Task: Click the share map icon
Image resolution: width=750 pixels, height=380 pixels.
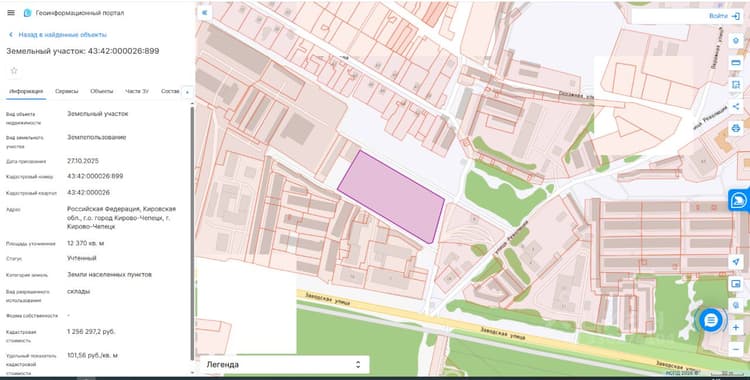Action: coord(736,106)
